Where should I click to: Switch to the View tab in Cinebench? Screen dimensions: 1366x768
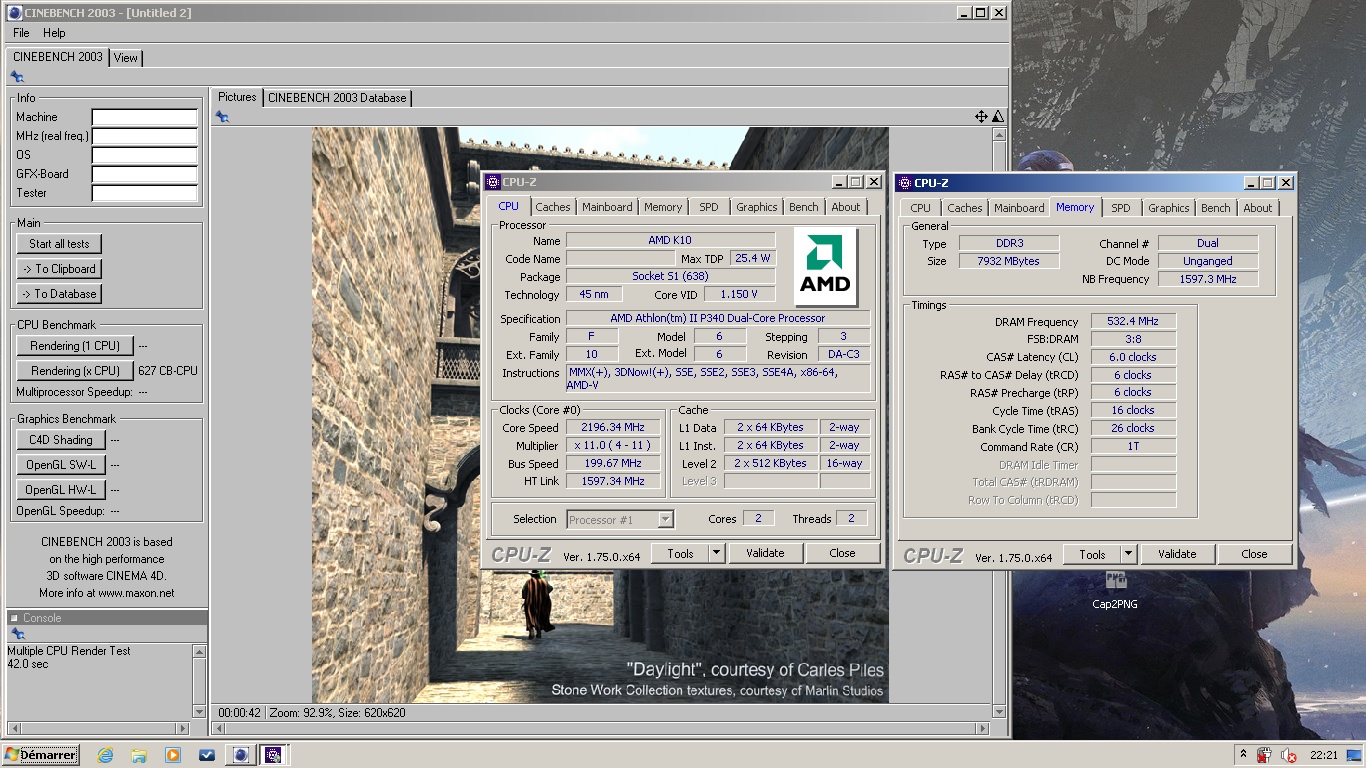(126, 58)
